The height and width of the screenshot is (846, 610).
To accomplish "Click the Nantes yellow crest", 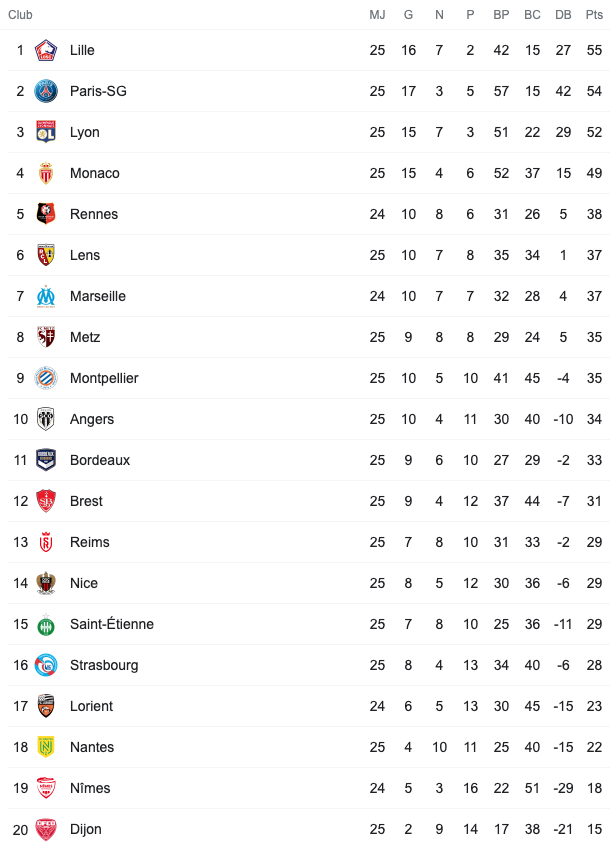I will (46, 747).
